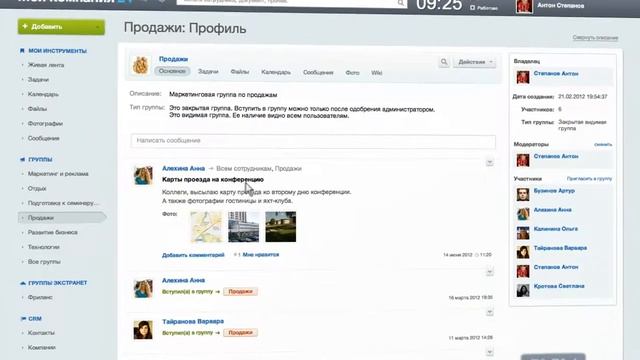Open the Маркетинг и реклама group
Screen dimensions: 640x360
tap(58, 174)
